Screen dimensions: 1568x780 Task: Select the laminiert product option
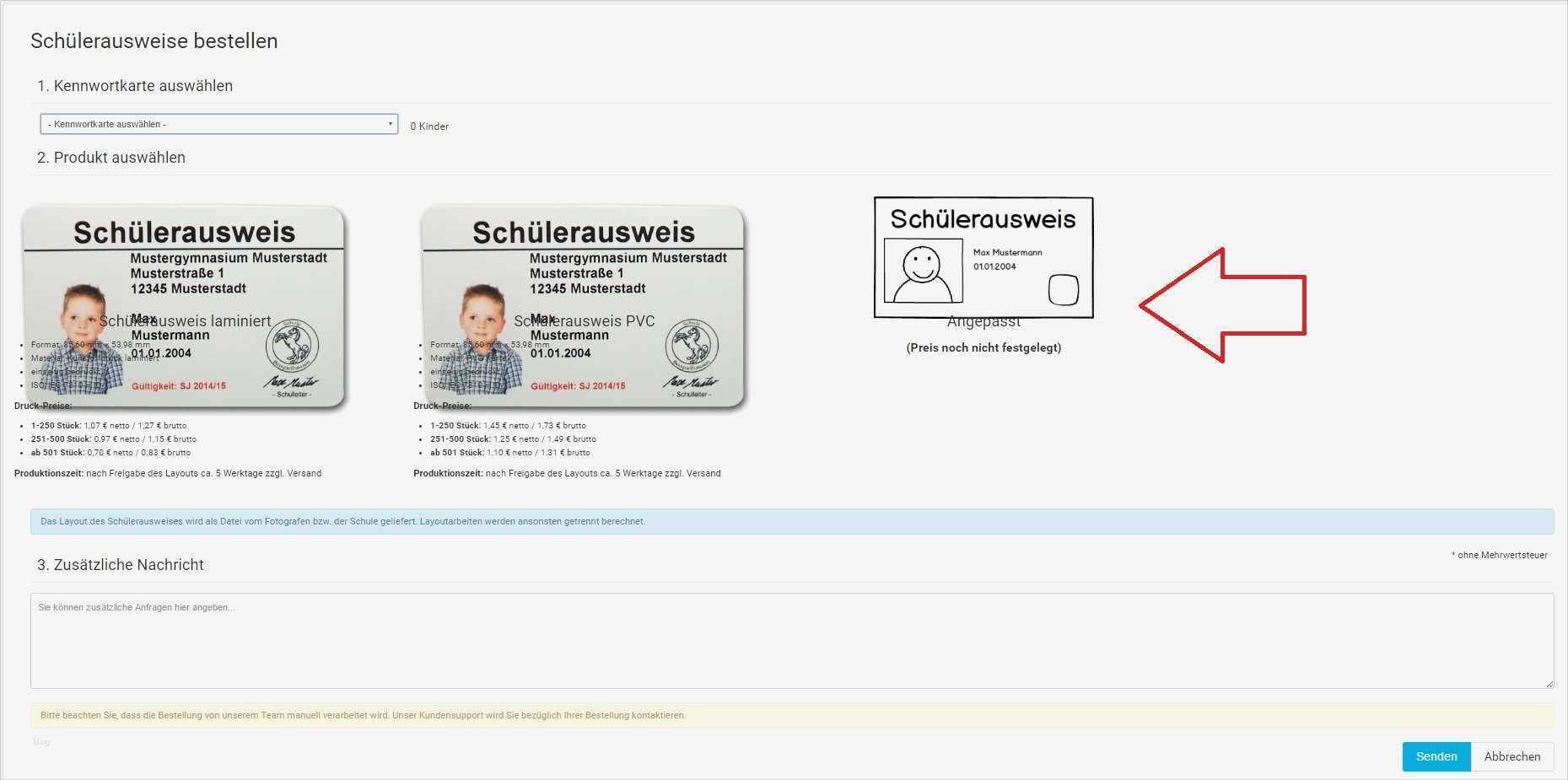coord(185,320)
